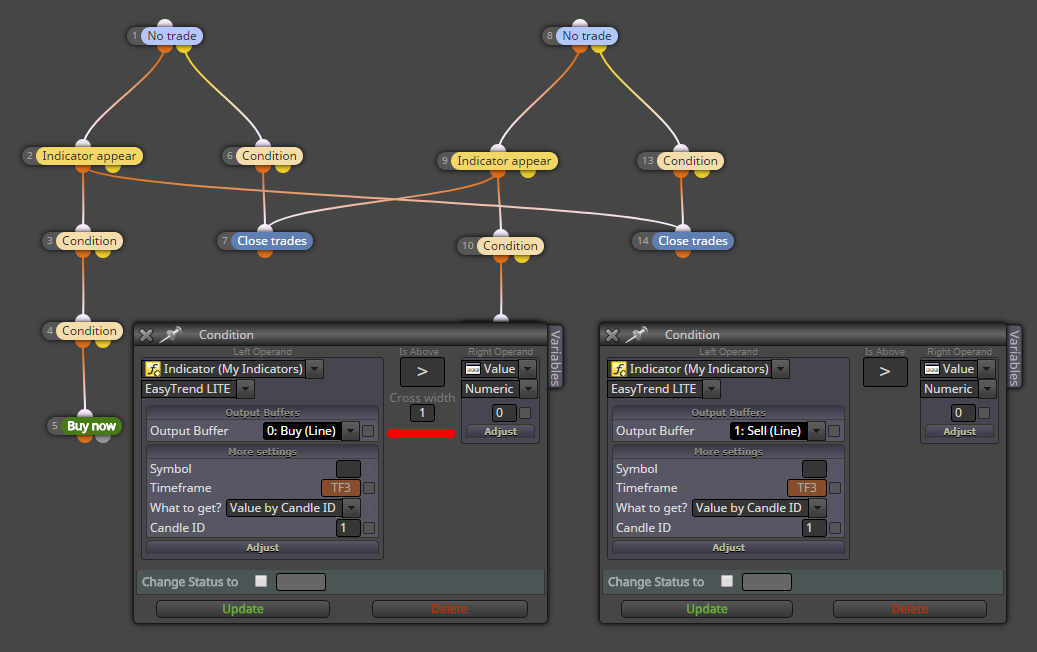Open right panel What to get dropdown
1037x652 pixels.
[x=818, y=508]
